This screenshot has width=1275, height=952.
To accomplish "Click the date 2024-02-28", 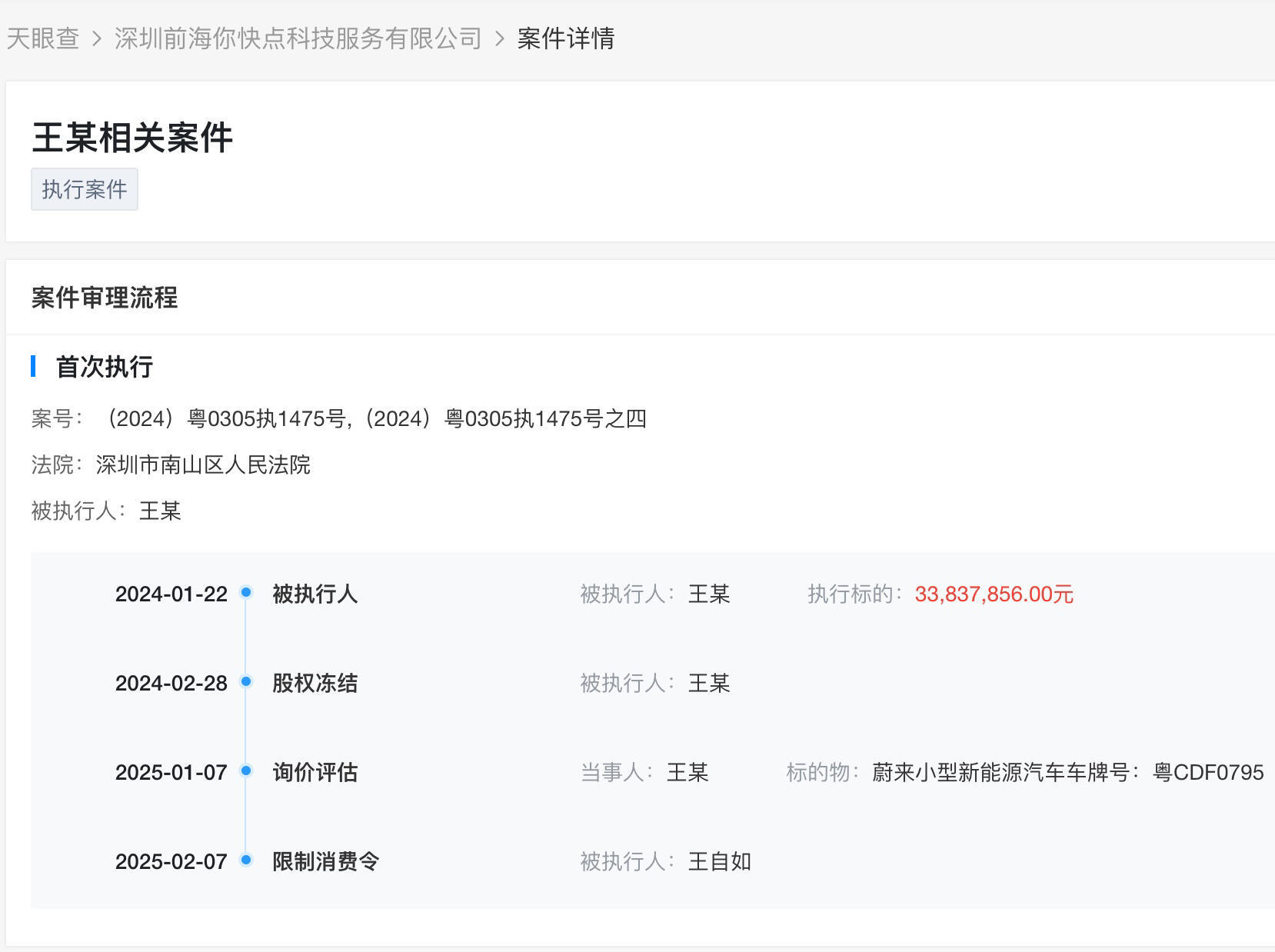I will click(x=171, y=683).
